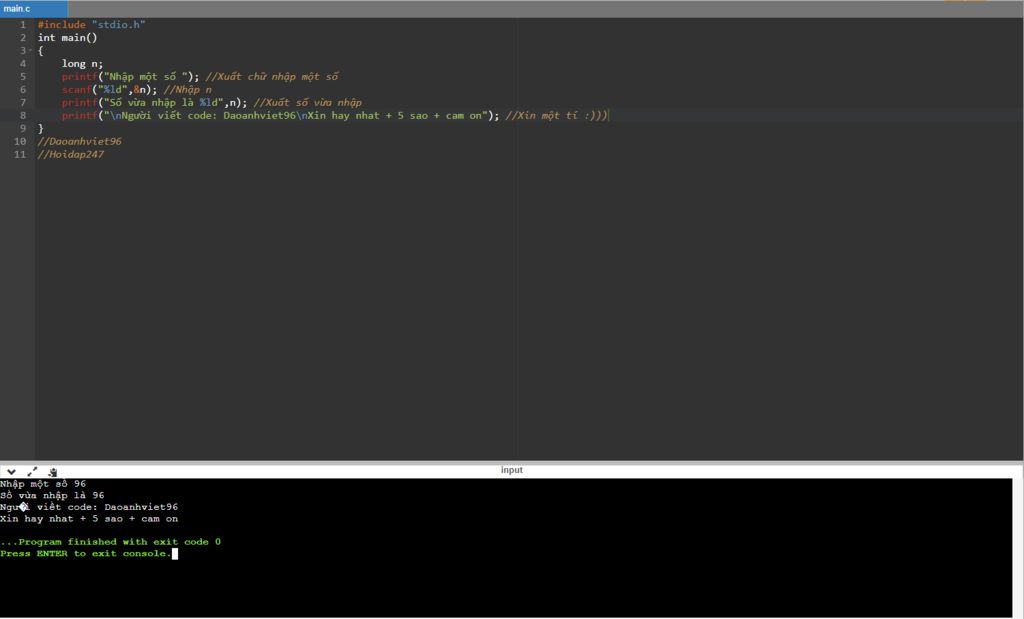The height and width of the screenshot is (619, 1024).
Task: Place cursor on the 'long n;' line
Action: point(82,64)
